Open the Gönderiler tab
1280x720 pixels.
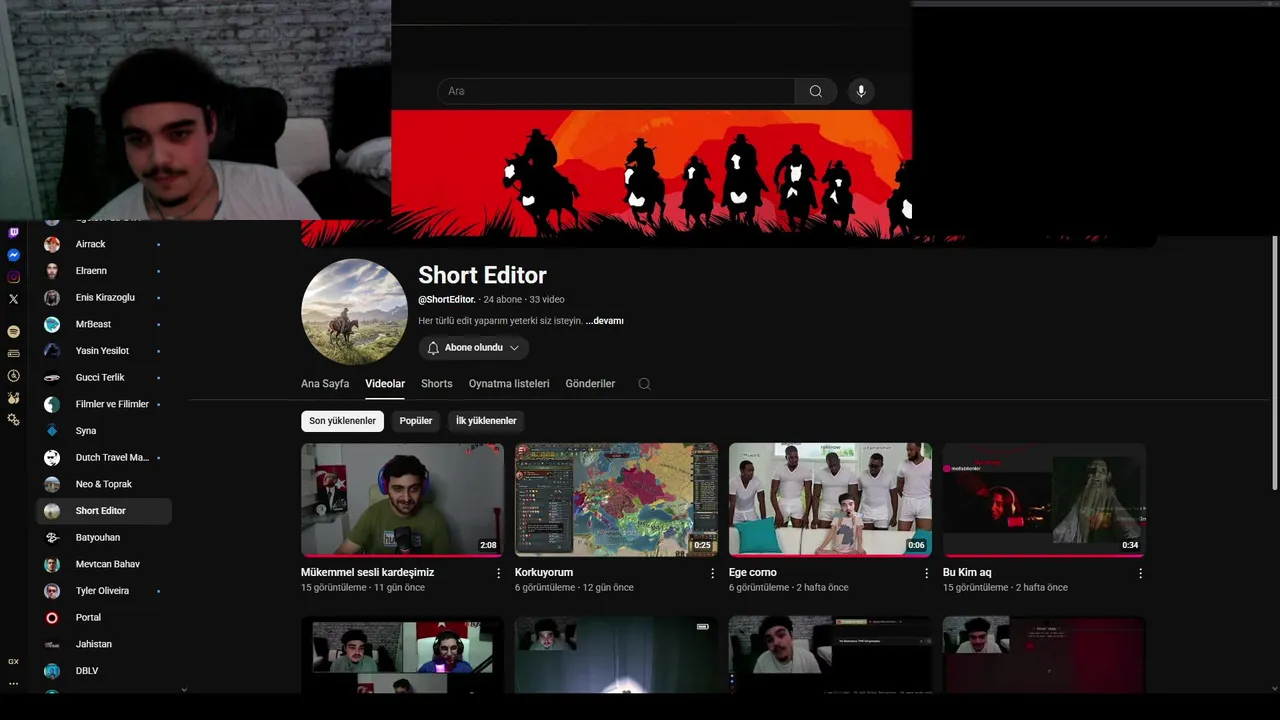coord(590,384)
